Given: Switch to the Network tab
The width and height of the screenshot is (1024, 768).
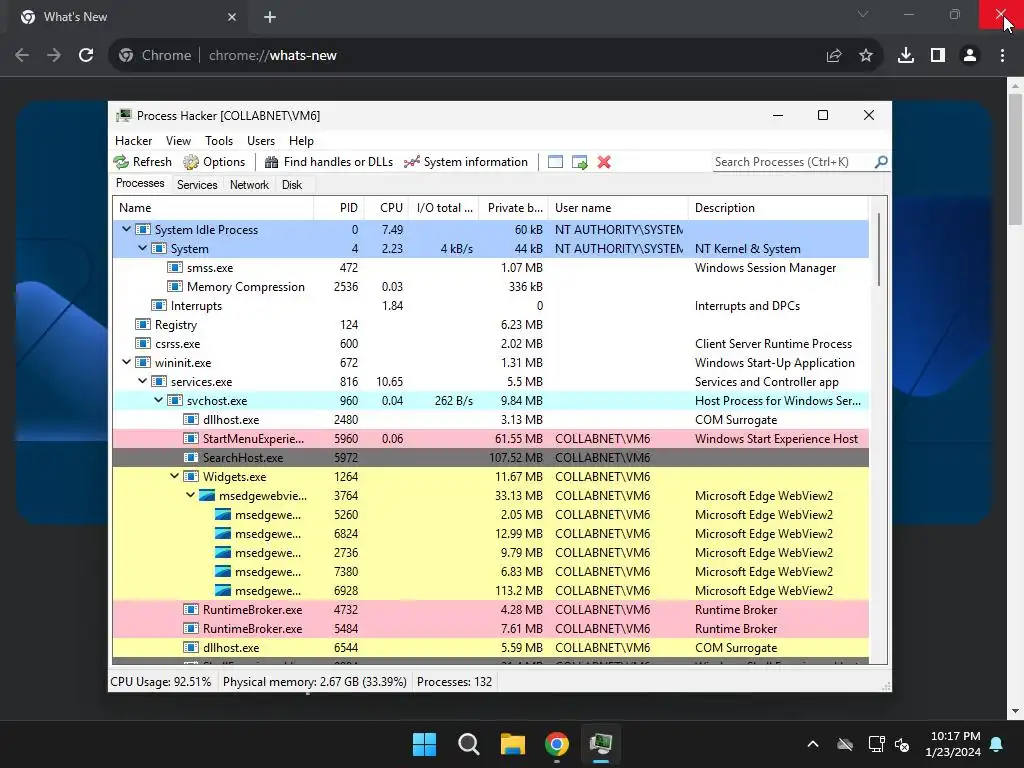Looking at the screenshot, I should (x=249, y=185).
